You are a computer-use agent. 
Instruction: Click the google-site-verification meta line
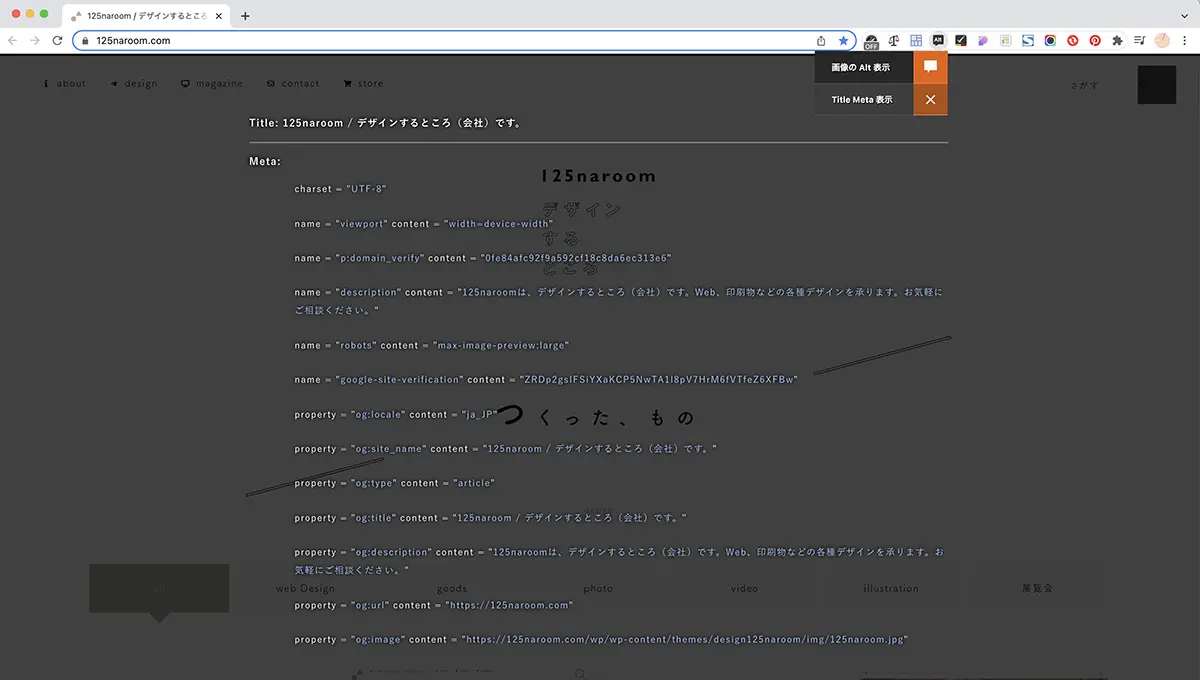click(546, 380)
